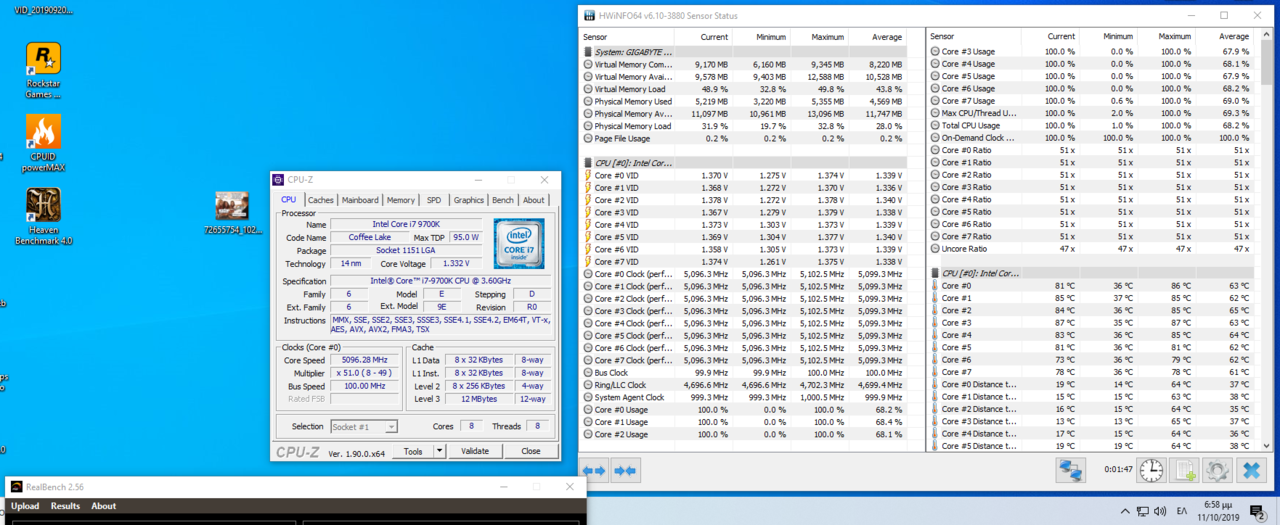Click HWiNFO right sensor panel scrollbar
The image size is (1280, 525).
point(1268,245)
